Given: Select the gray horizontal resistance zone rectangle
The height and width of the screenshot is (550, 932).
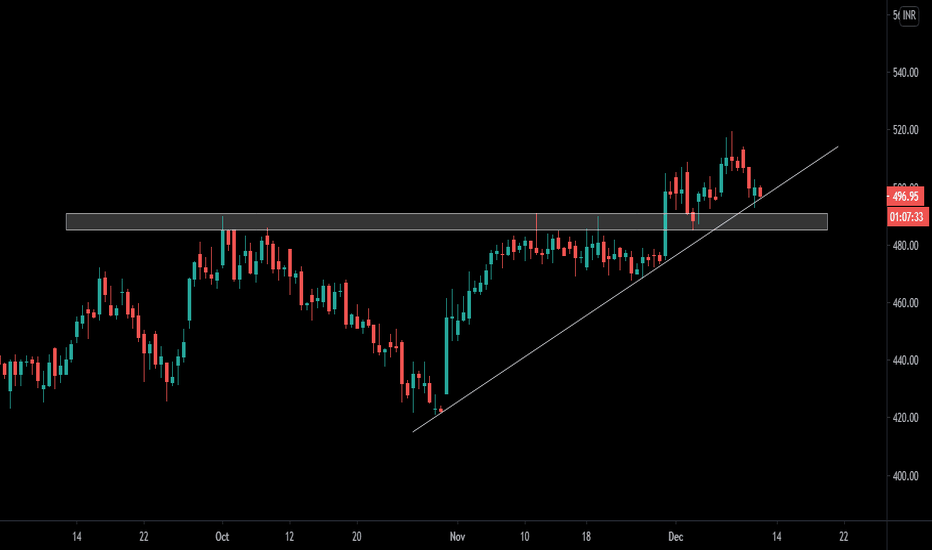Looking at the screenshot, I should (446, 222).
